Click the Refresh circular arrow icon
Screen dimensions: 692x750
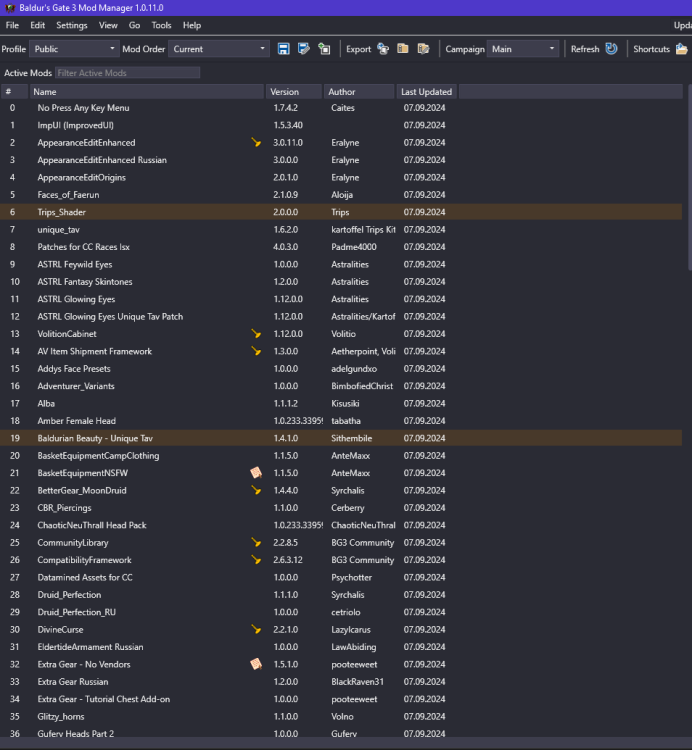click(610, 49)
